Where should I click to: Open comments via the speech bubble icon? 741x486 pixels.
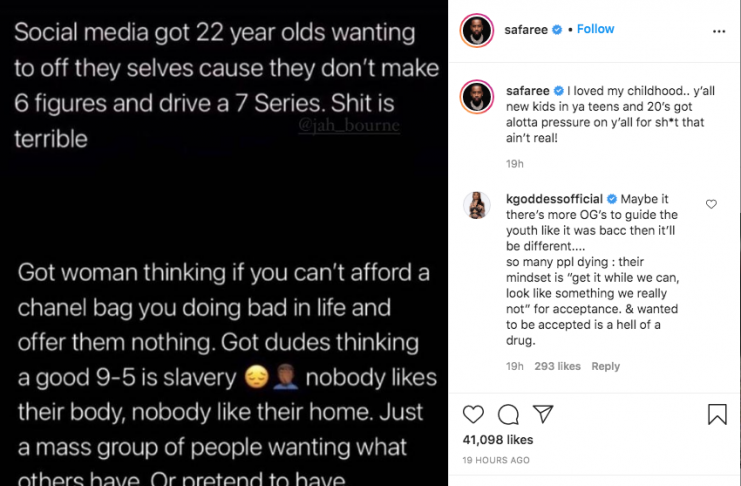508,414
